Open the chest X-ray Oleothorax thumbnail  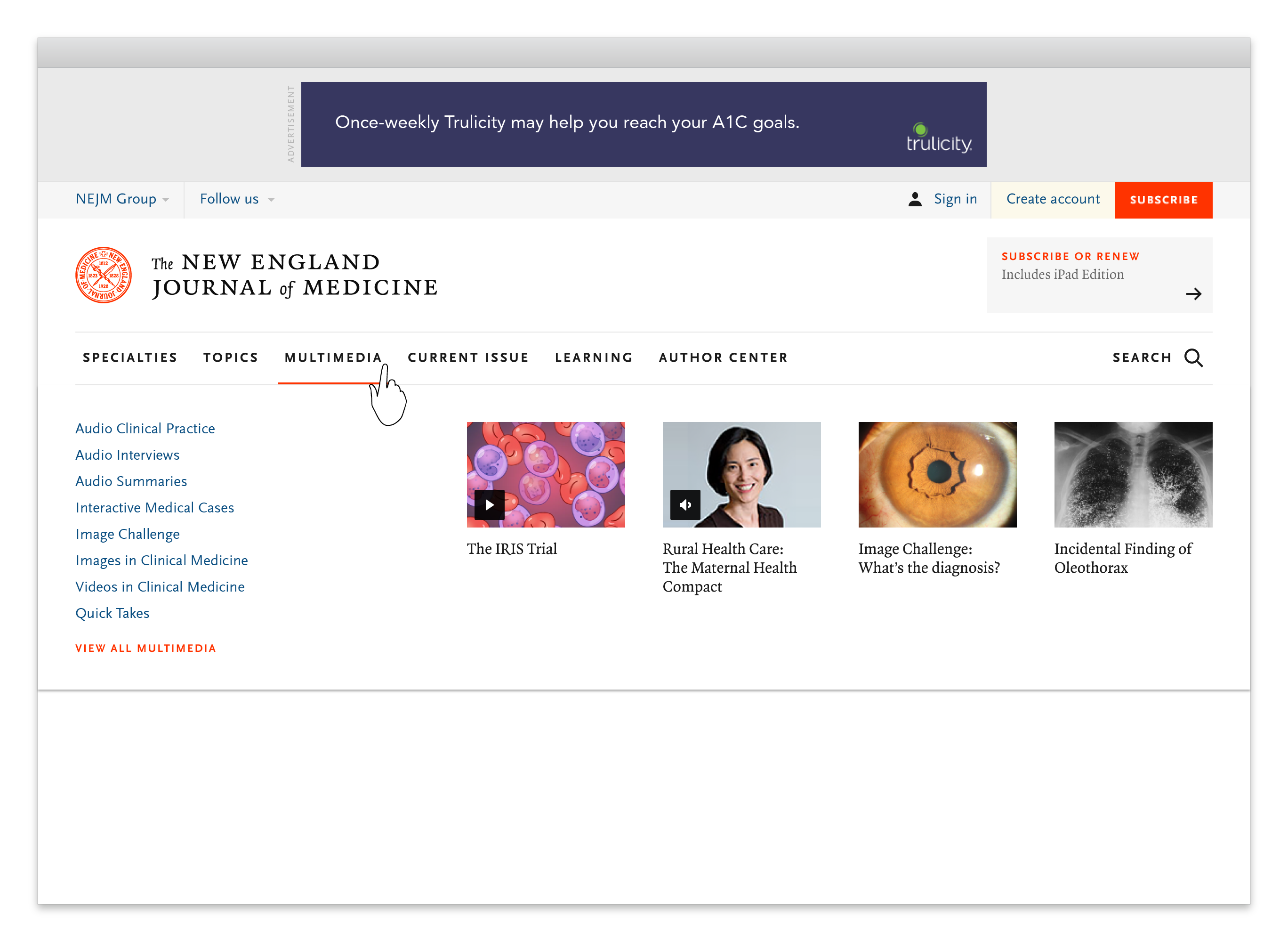tap(1133, 474)
